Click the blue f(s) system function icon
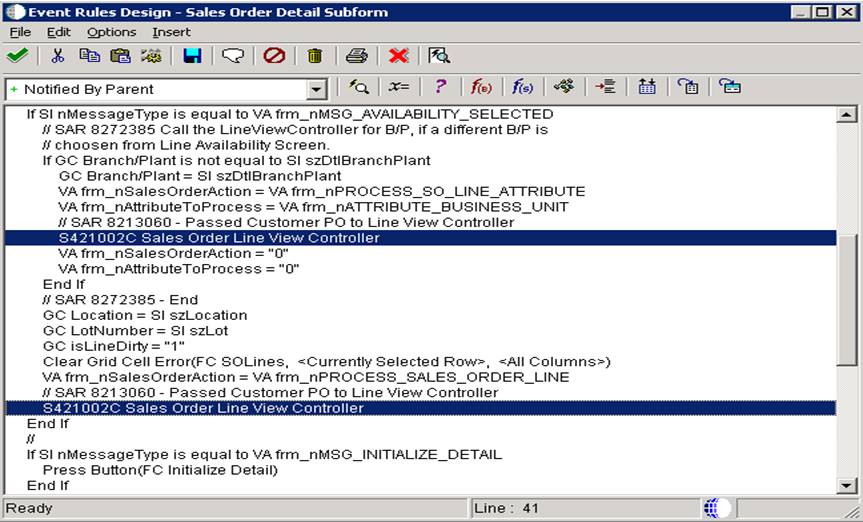863x522 pixels. (x=522, y=86)
